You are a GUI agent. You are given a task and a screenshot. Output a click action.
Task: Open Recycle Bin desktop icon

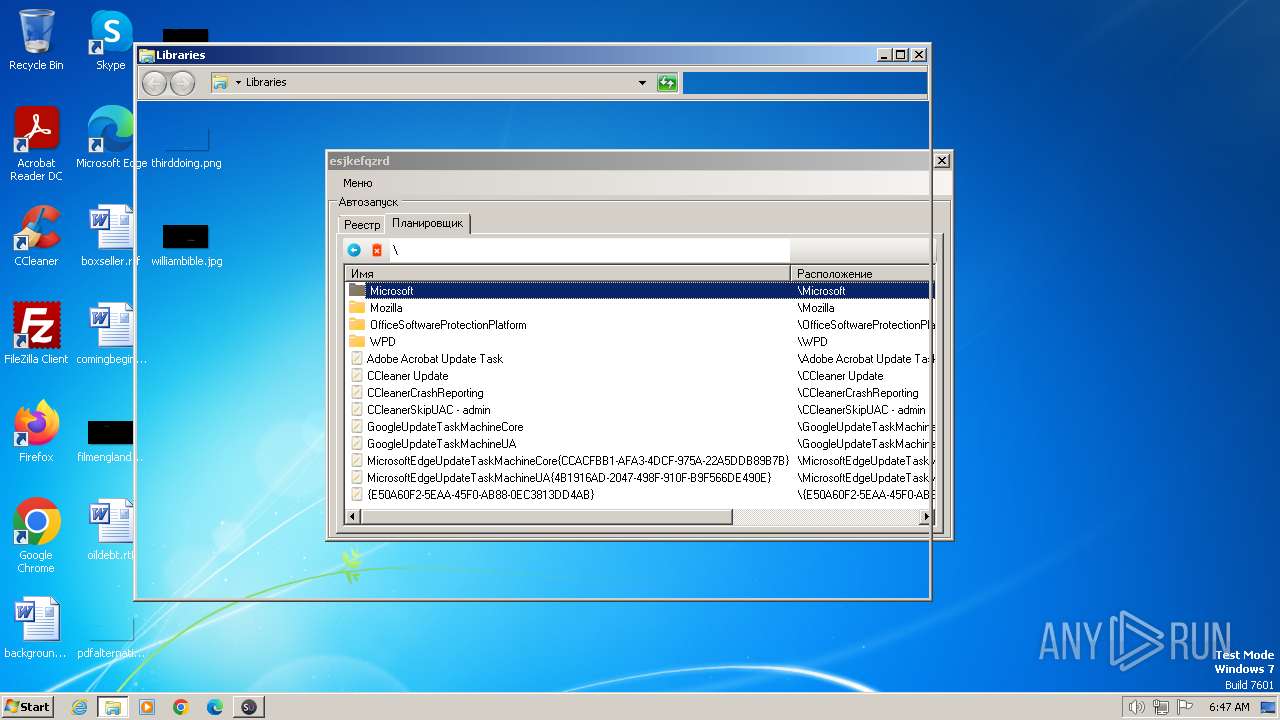click(x=36, y=40)
